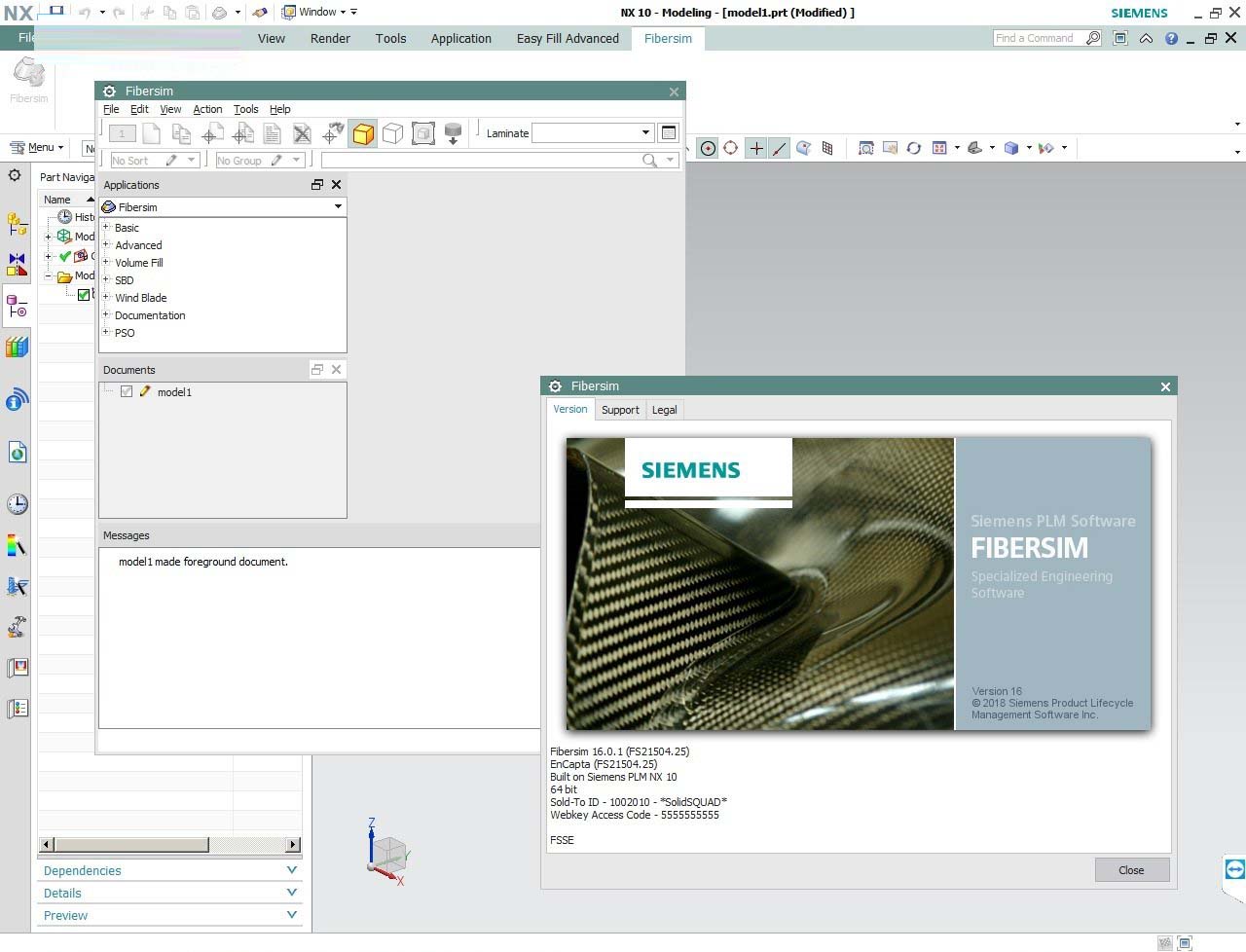Click the Part Navigator horizontal scrollbar

tap(131, 844)
